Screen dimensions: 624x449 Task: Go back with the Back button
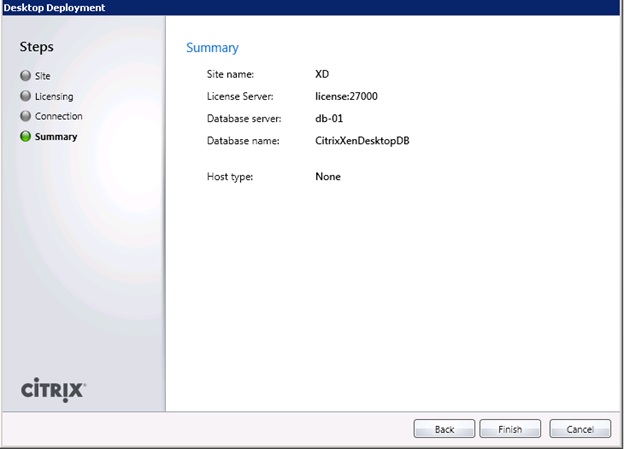(x=444, y=429)
